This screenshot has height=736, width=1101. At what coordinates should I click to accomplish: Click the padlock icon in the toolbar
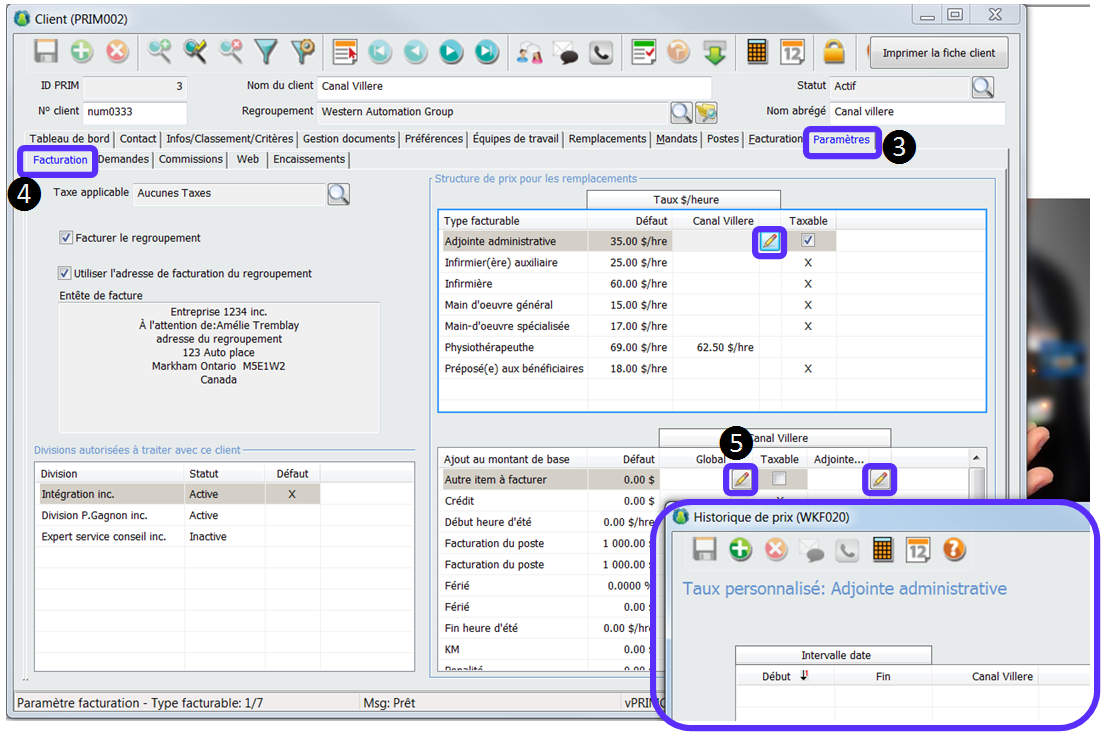coord(833,52)
